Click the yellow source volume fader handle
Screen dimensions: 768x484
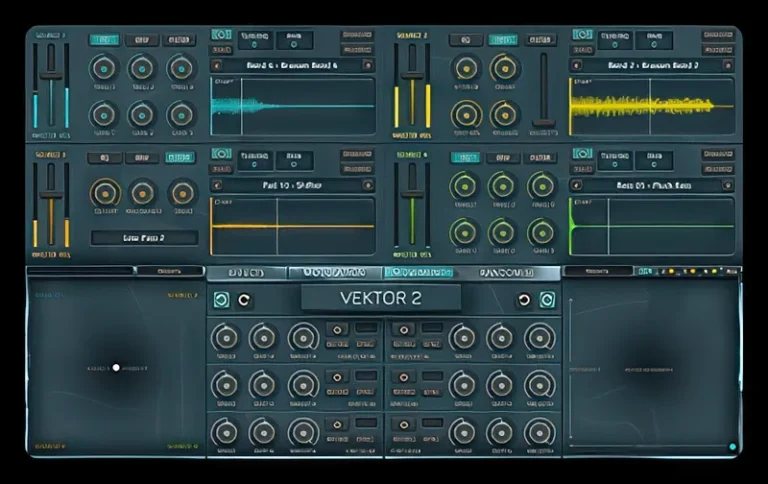pyautogui.click(x=412, y=76)
